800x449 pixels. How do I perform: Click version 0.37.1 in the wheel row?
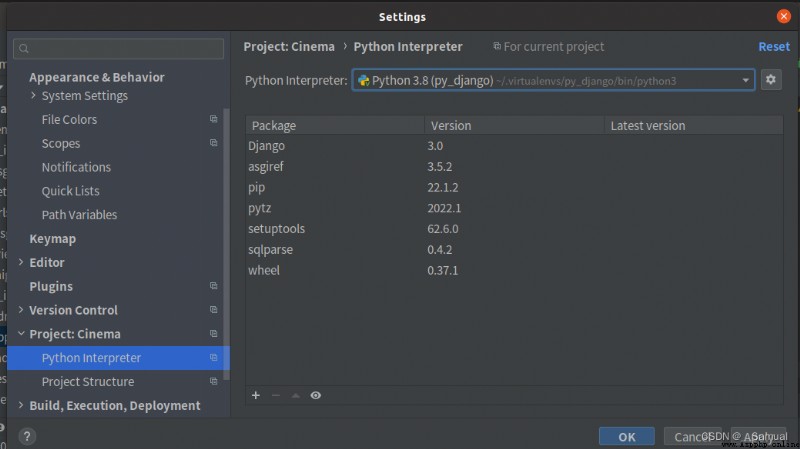coord(443,270)
